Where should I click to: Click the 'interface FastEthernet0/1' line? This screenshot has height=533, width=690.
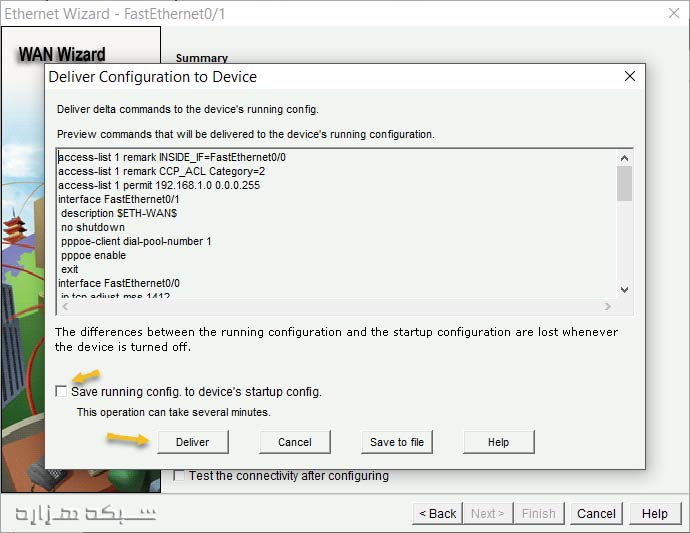tap(119, 199)
